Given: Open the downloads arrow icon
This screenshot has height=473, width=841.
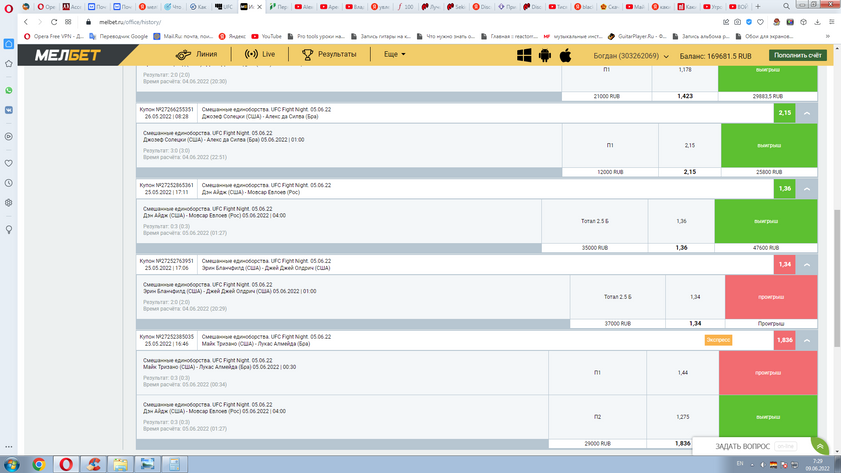Looking at the screenshot, I should 817,22.
